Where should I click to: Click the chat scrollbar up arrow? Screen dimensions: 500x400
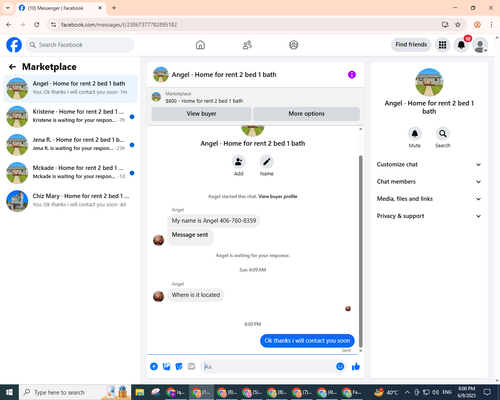[x=360, y=129]
